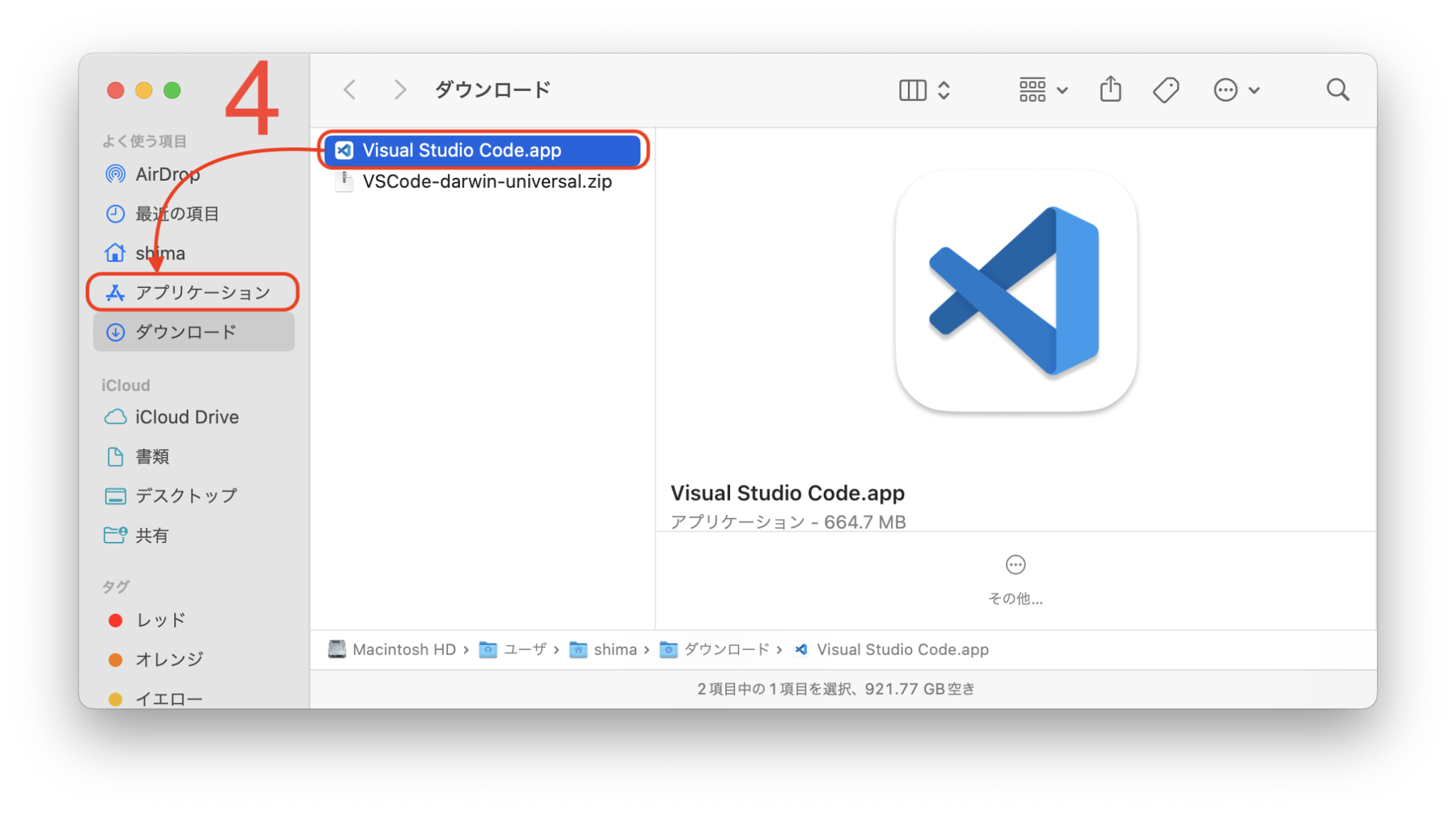Viewport: 1456px width, 813px height.
Task: Open the shima home folder in the sidebar
Action: [x=159, y=253]
